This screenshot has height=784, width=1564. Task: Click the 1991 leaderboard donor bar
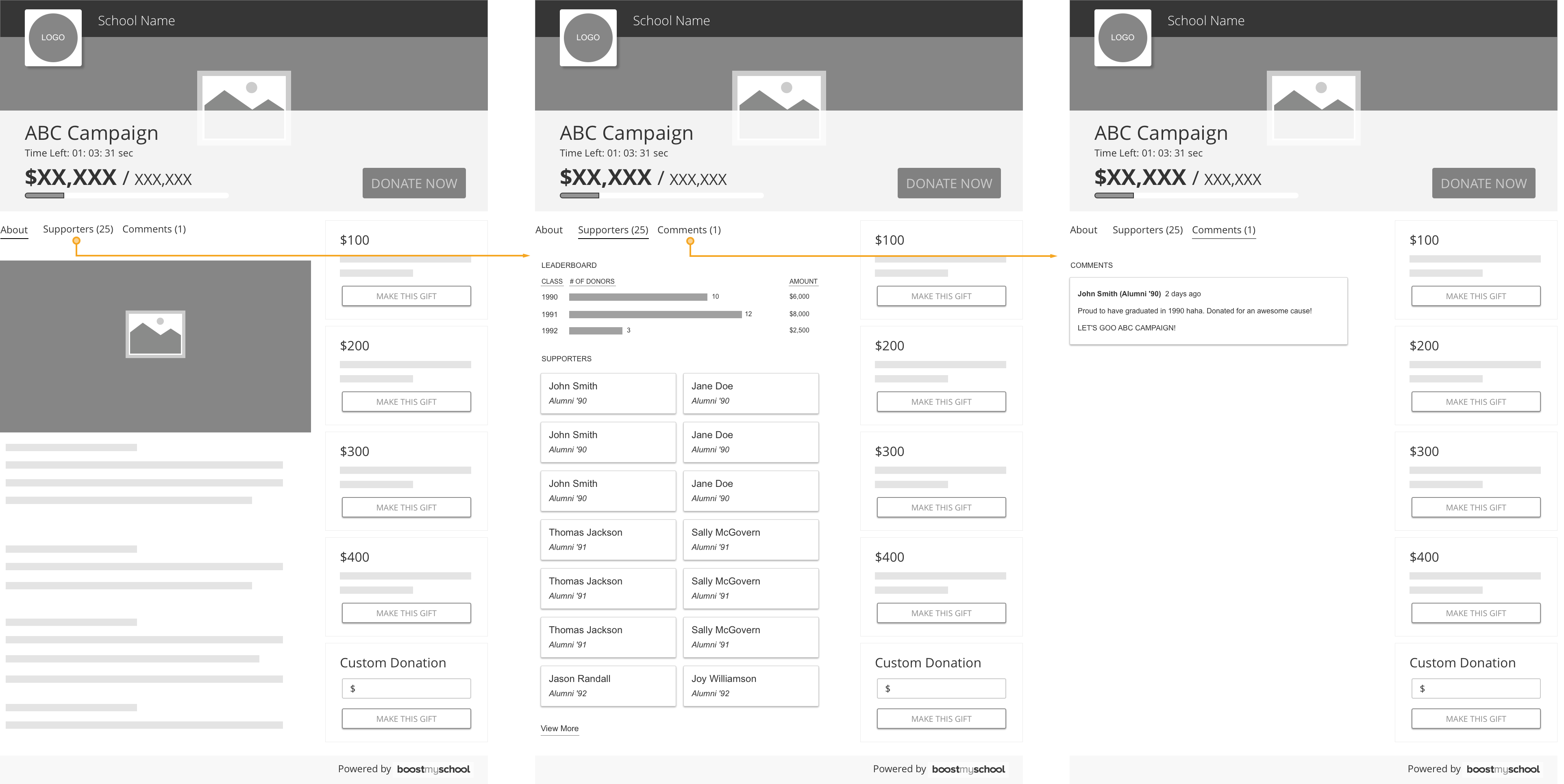pos(655,314)
